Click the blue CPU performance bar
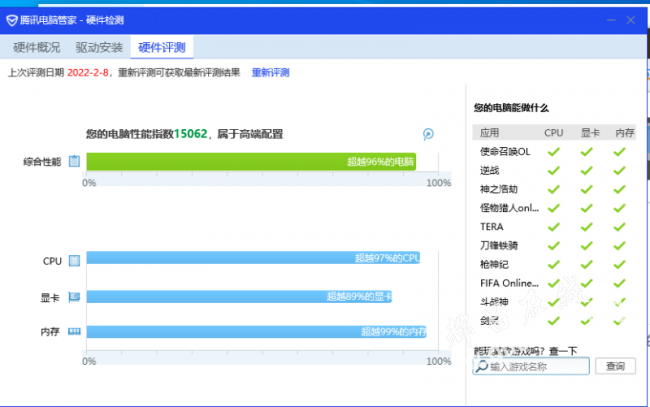Image resolution: width=650 pixels, height=407 pixels. (x=253, y=258)
